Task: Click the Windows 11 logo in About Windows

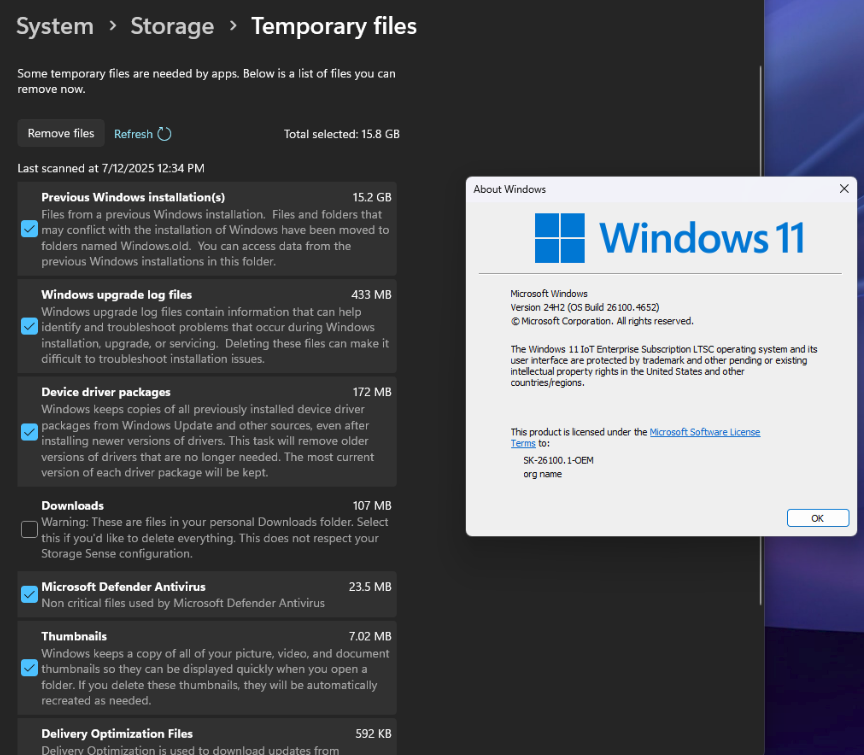Action: pyautogui.click(x=669, y=238)
